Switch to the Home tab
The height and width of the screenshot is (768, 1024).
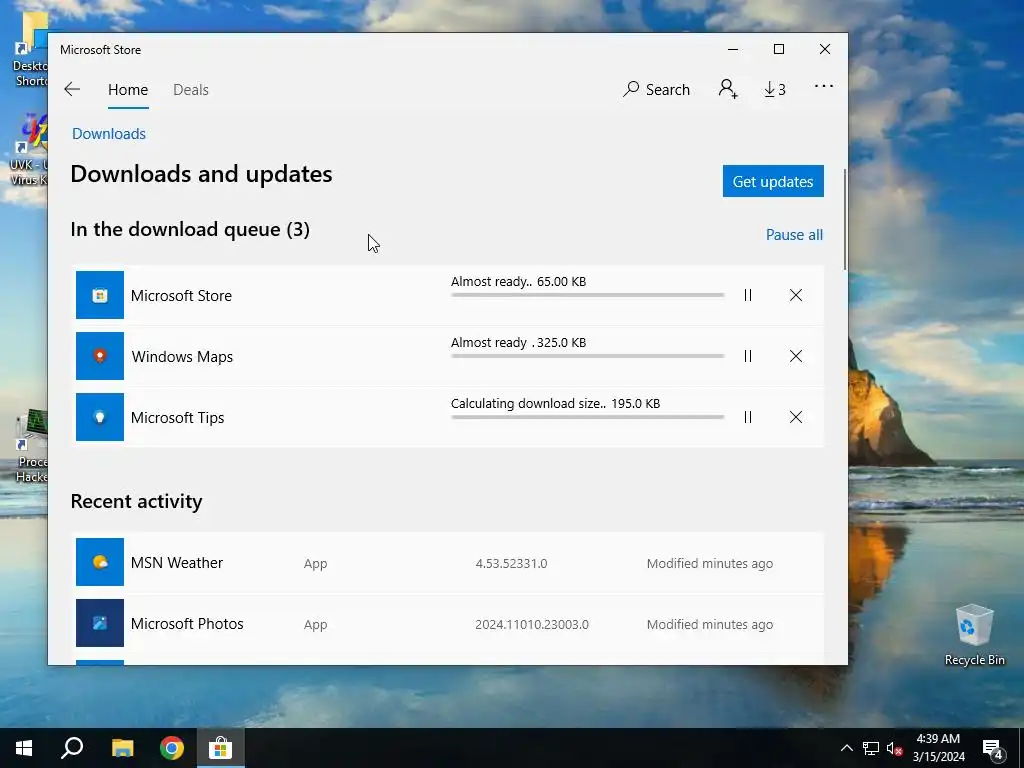click(x=128, y=89)
